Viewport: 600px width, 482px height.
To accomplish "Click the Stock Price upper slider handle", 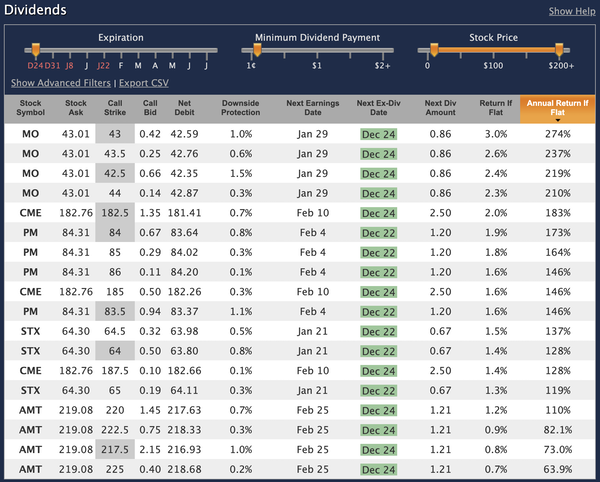I will [x=559, y=50].
